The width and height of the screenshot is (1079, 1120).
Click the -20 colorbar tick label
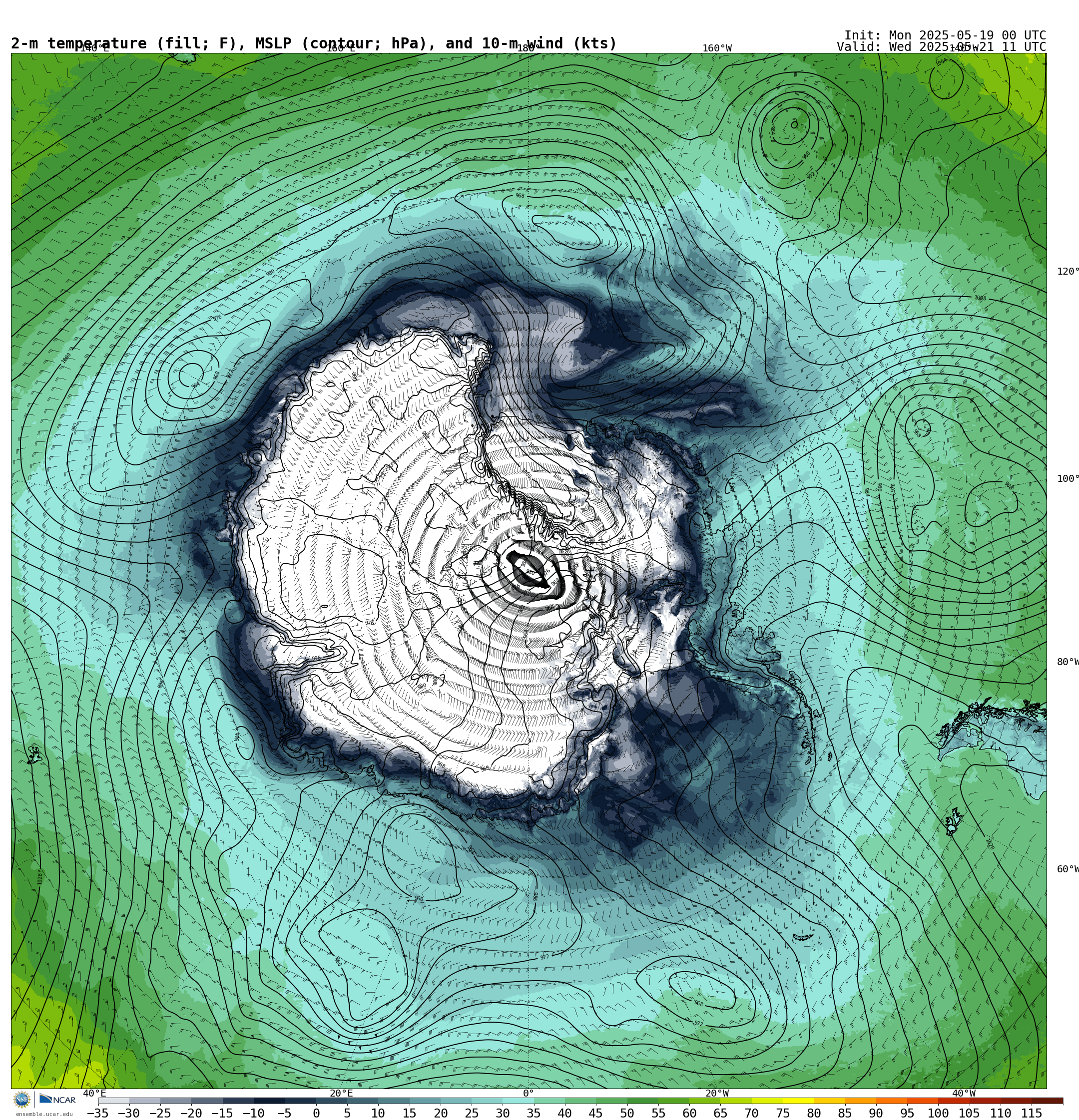pyautogui.click(x=191, y=1113)
